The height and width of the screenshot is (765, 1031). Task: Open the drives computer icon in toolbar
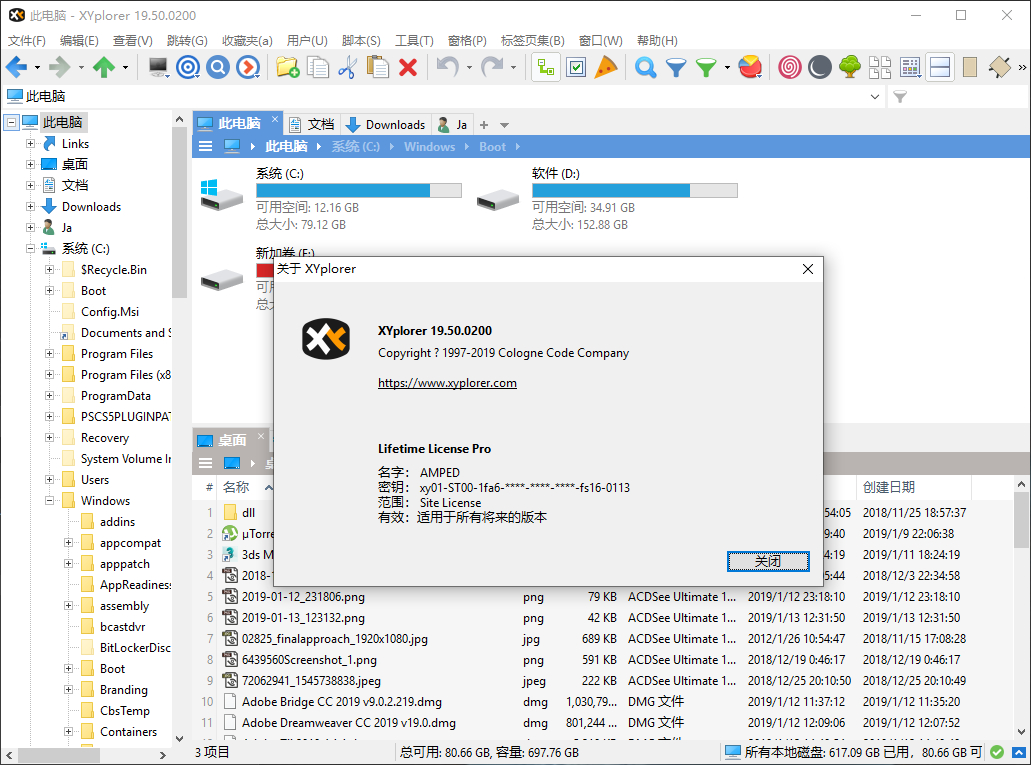tap(158, 67)
